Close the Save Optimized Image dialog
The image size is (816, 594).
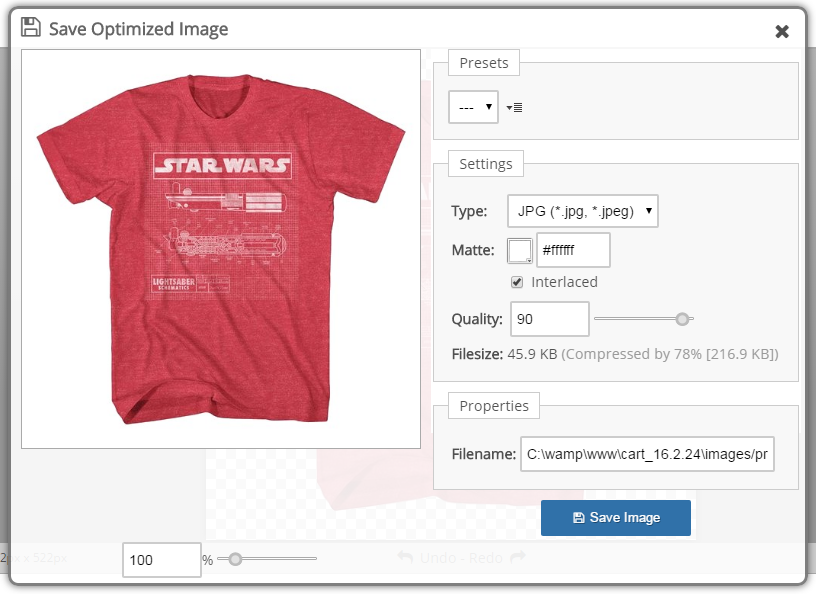tap(783, 31)
